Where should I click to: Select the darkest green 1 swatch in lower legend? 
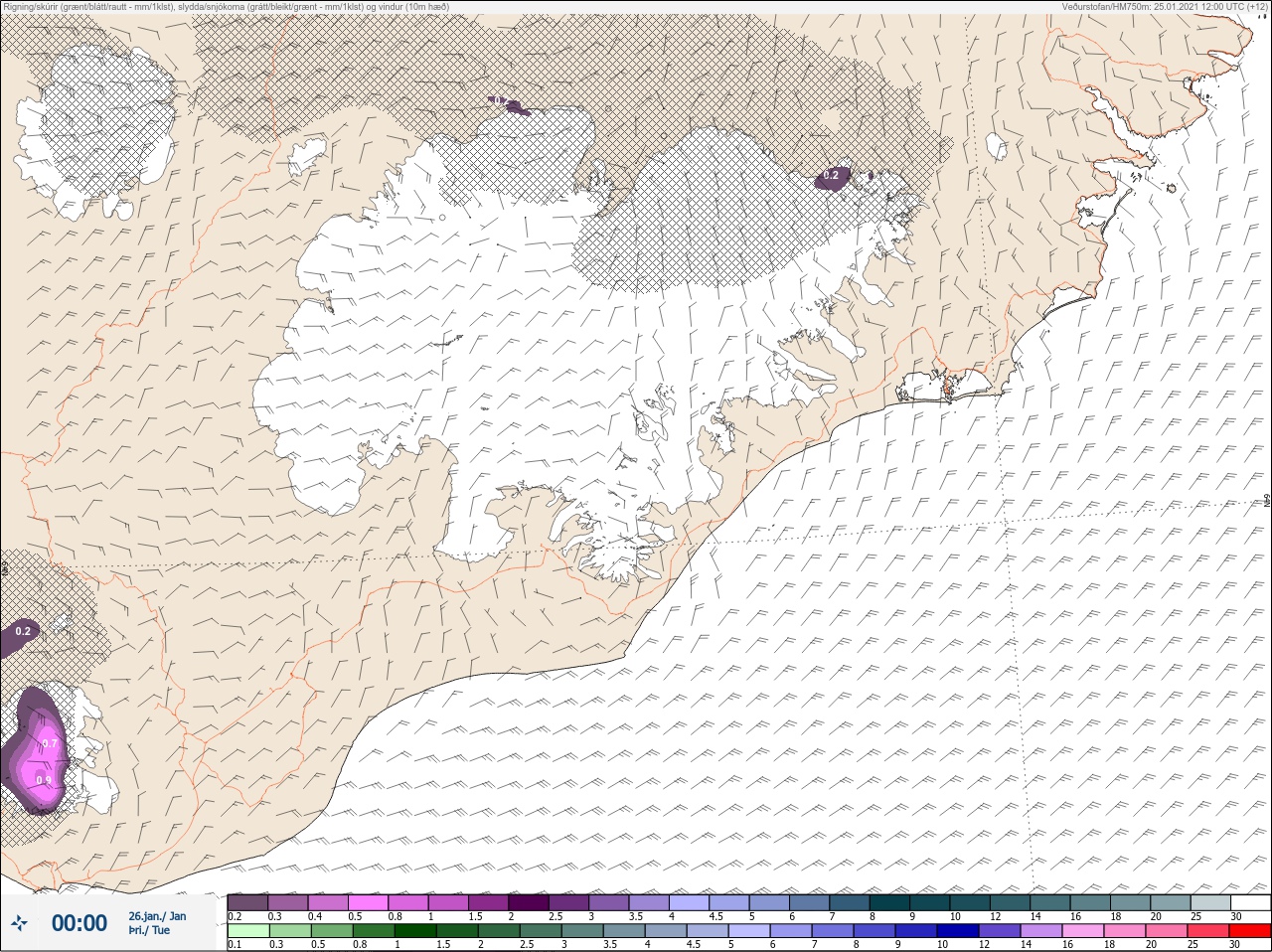[413, 931]
